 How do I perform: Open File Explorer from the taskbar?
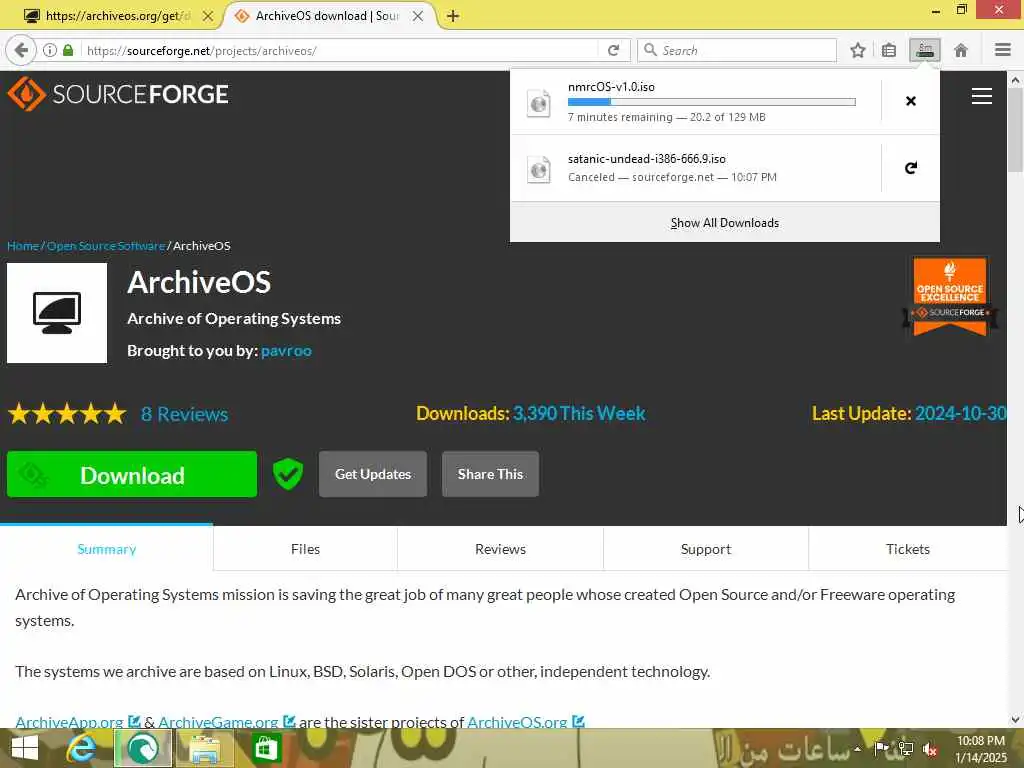tap(204, 748)
